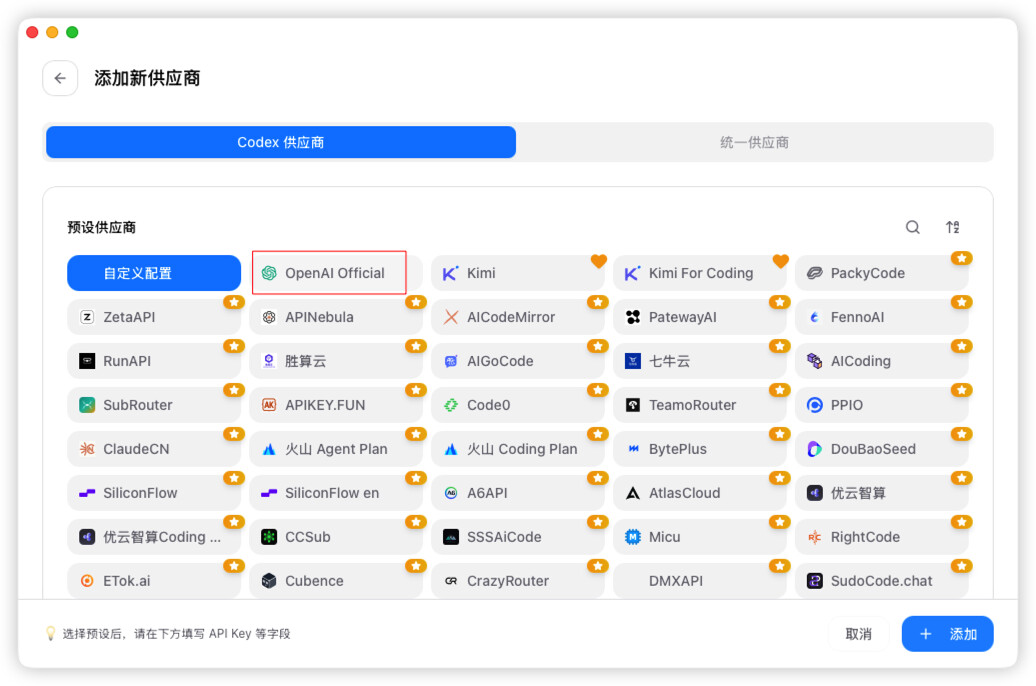Click the 火山 Coding Plan logo icon
The height and width of the screenshot is (686, 1036).
(451, 449)
